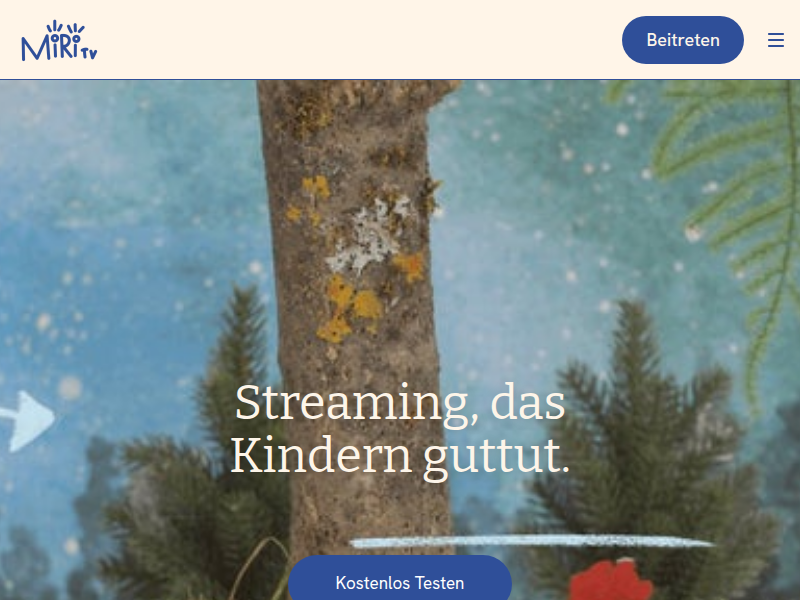The height and width of the screenshot is (600, 800).
Task: Click the word 'guttut.' in headline
Action: tap(496, 456)
